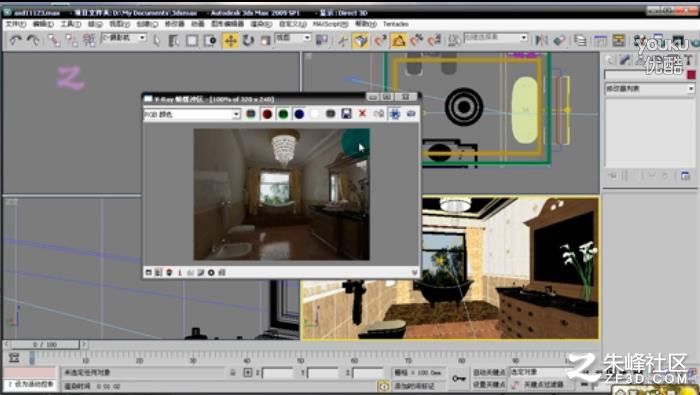The height and width of the screenshot is (395, 700).
Task: Save the rendered image with floppy icon
Action: [x=346, y=114]
